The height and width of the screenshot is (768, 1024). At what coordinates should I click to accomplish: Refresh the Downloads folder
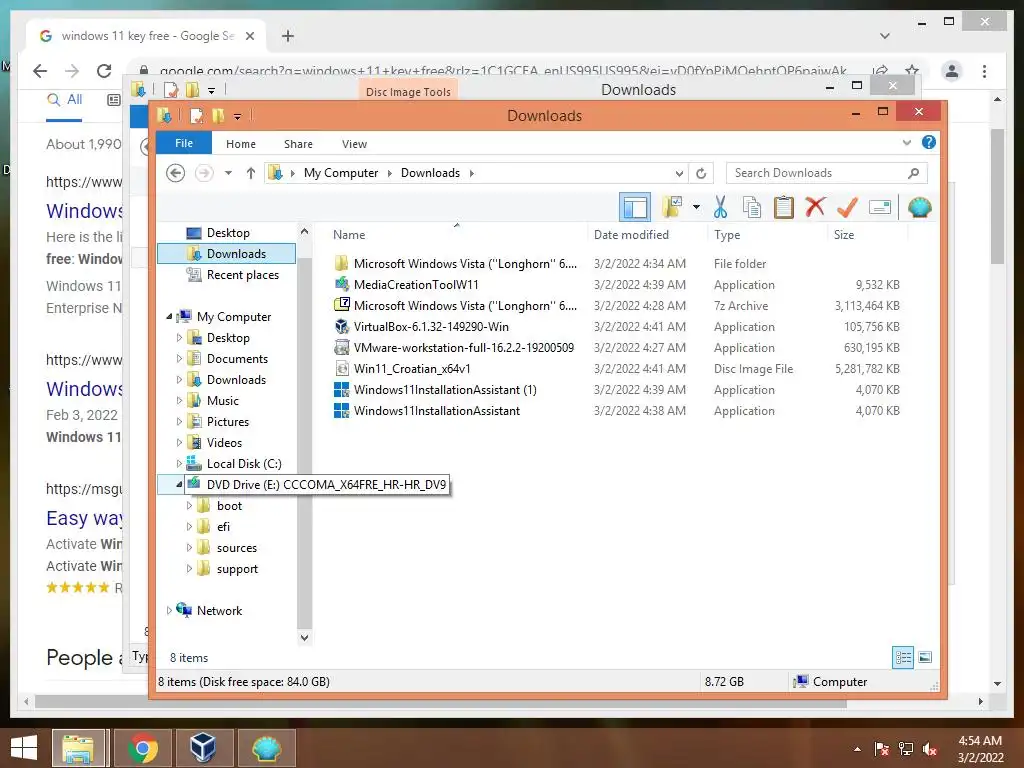[x=701, y=173]
